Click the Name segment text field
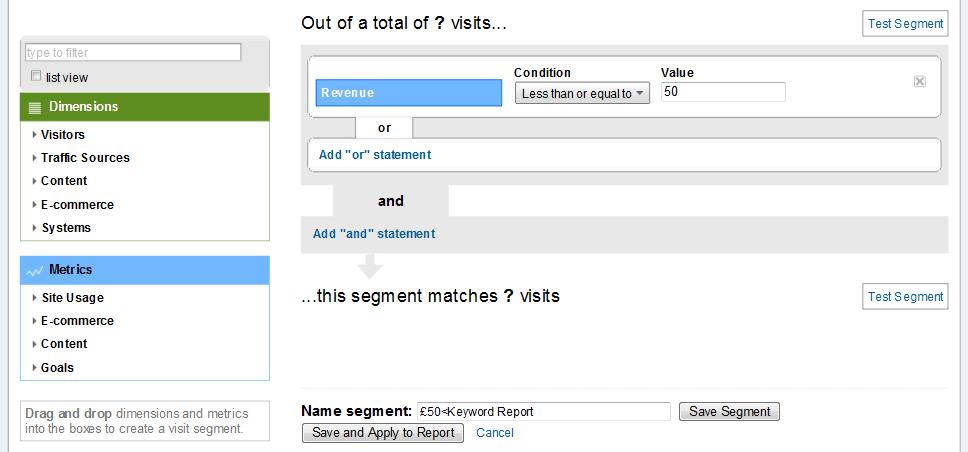968x452 pixels. point(544,411)
